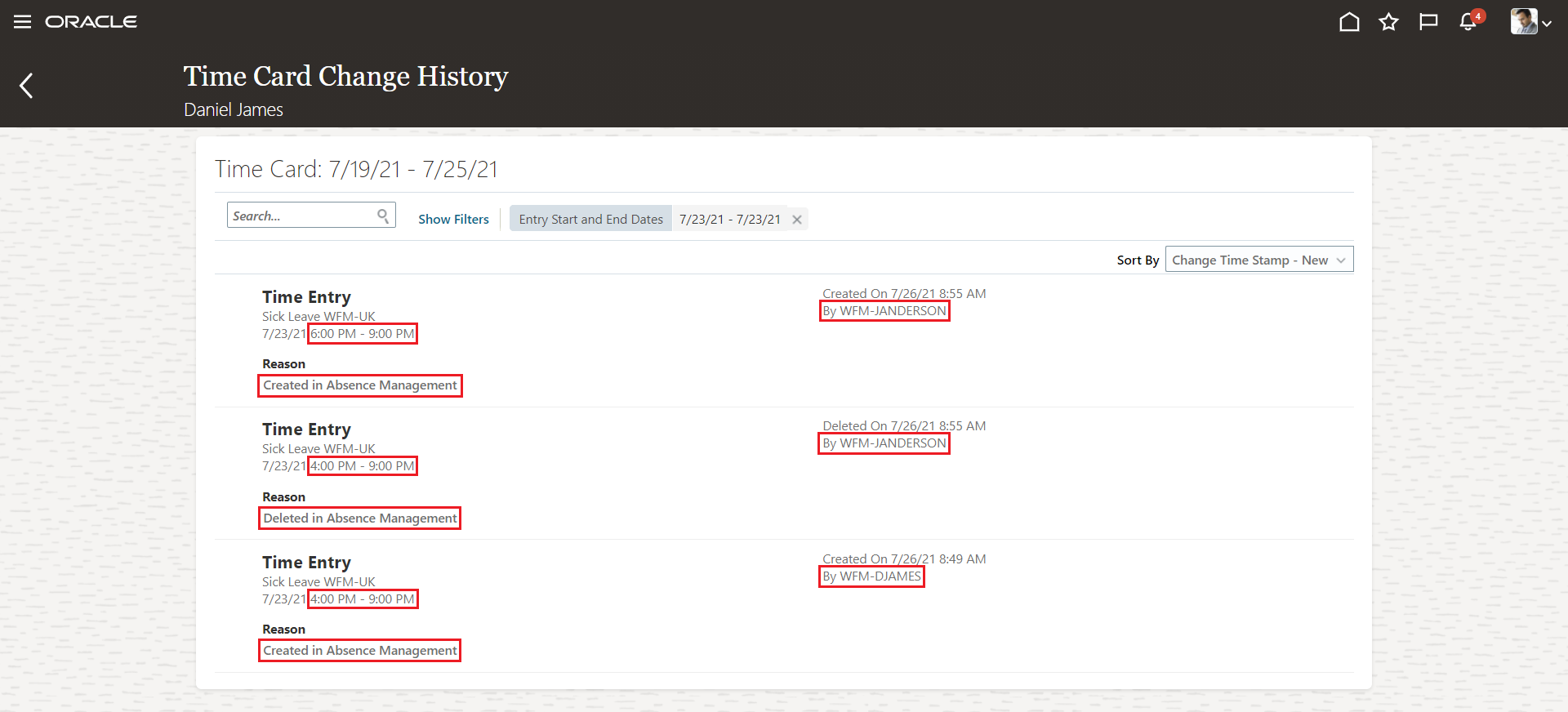Select 'Created On 7/26/21 8:55 AM' text

(904, 293)
